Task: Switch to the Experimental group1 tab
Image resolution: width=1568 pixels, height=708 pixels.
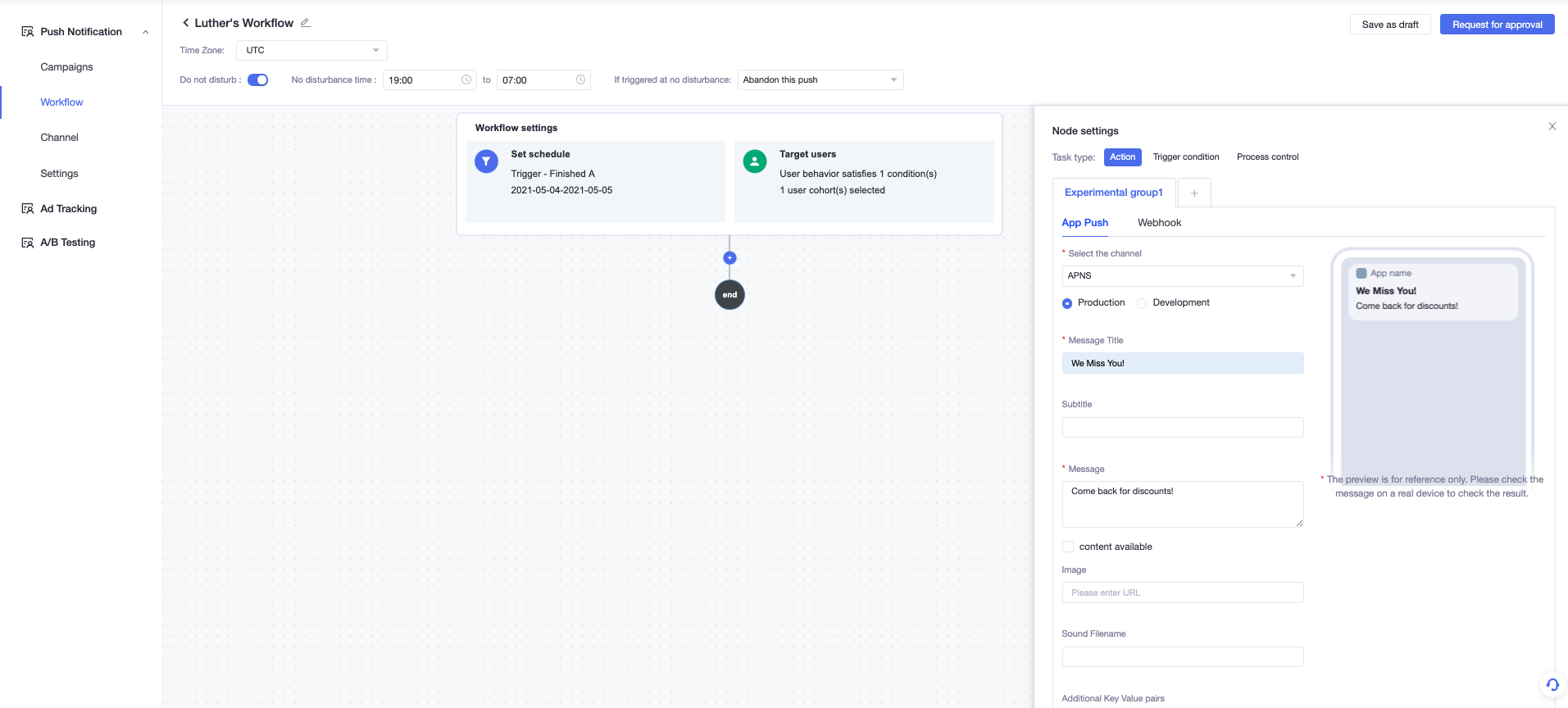Action: point(1114,193)
